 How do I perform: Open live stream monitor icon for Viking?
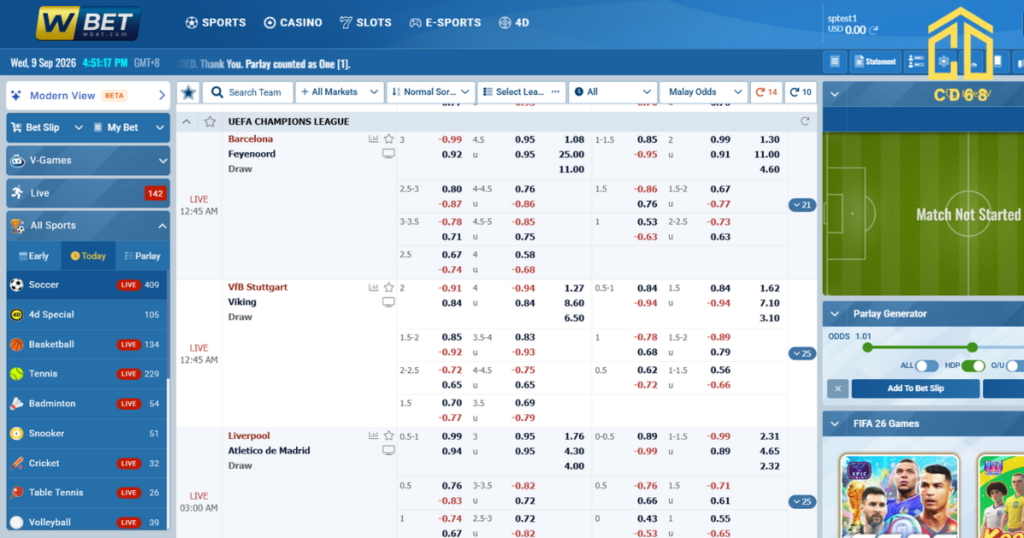389,302
